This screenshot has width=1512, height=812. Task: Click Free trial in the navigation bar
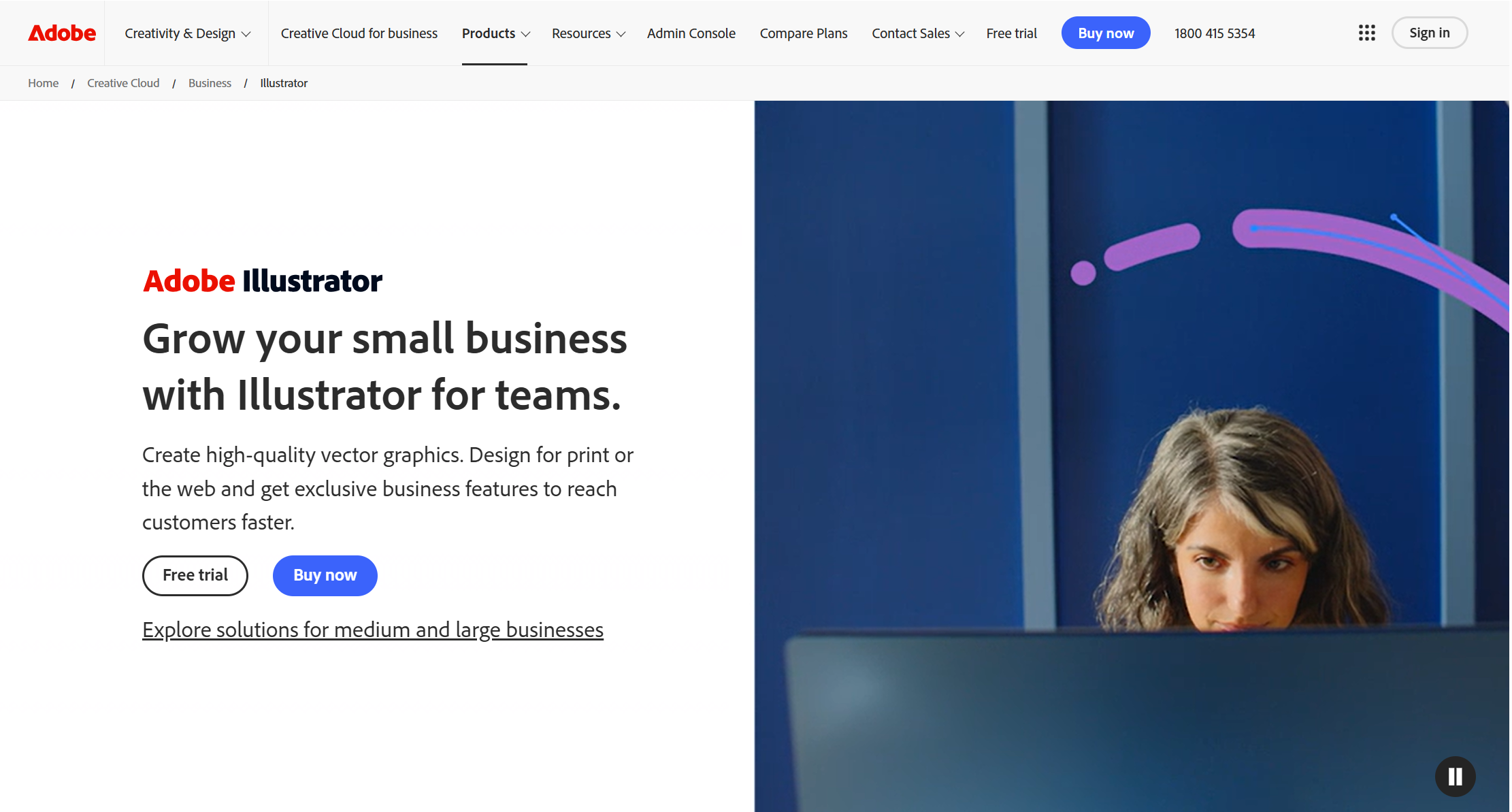(1011, 33)
